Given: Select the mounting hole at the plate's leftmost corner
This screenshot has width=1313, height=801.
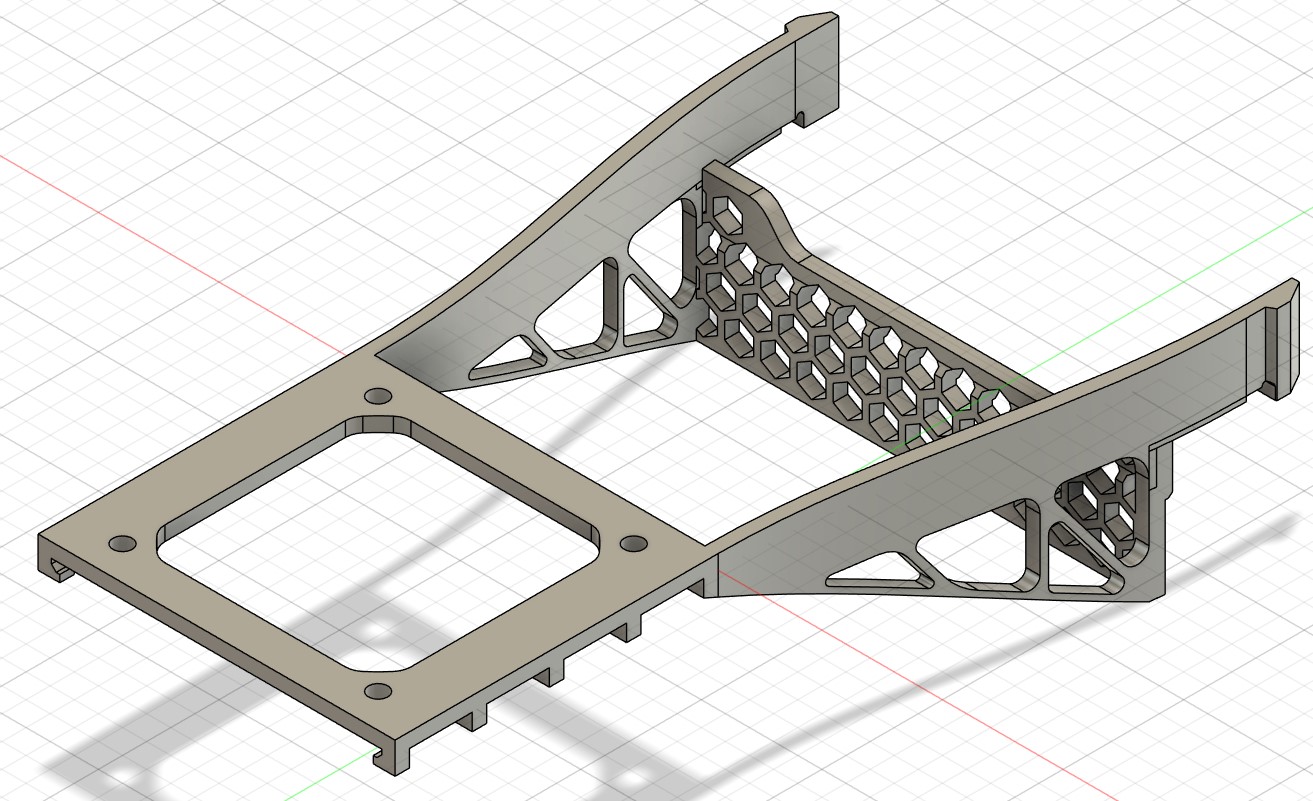Looking at the screenshot, I should pos(122,543).
